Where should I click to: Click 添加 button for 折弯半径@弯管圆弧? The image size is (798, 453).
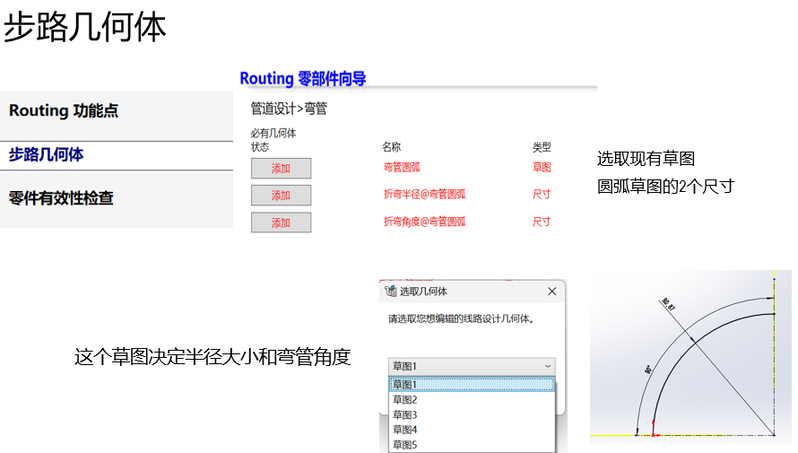pos(281,195)
